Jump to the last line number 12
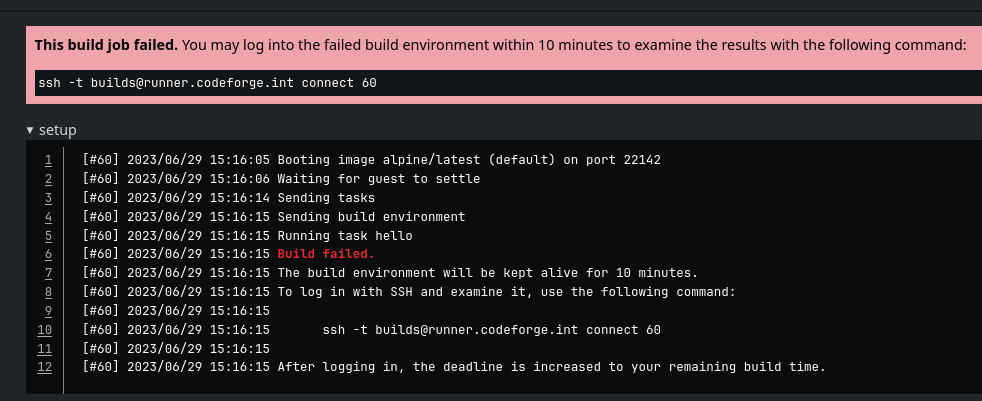This screenshot has height=401, width=982. (x=44, y=367)
